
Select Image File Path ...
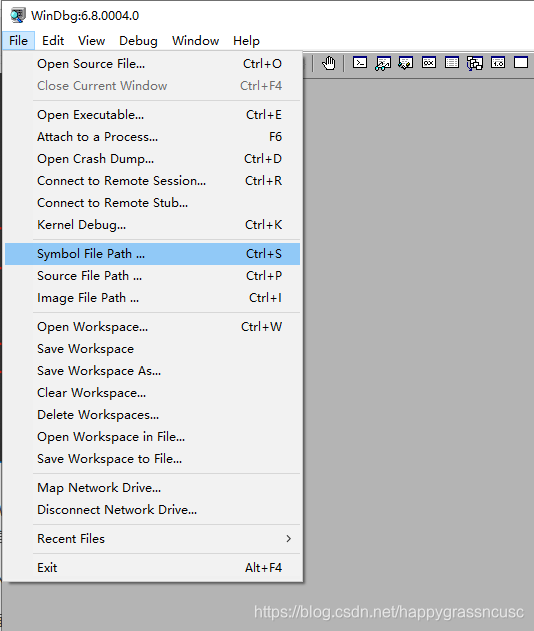[153, 298]
